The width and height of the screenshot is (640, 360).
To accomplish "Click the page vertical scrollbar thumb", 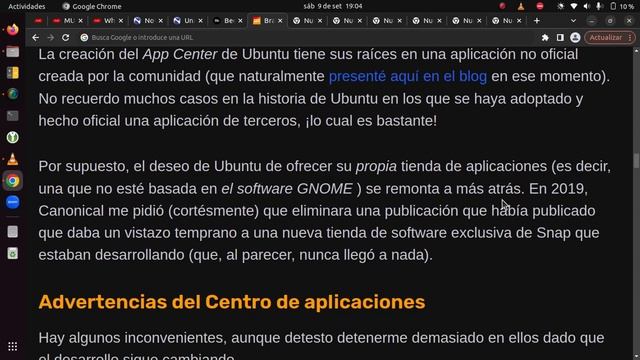I will click(x=636, y=161).
